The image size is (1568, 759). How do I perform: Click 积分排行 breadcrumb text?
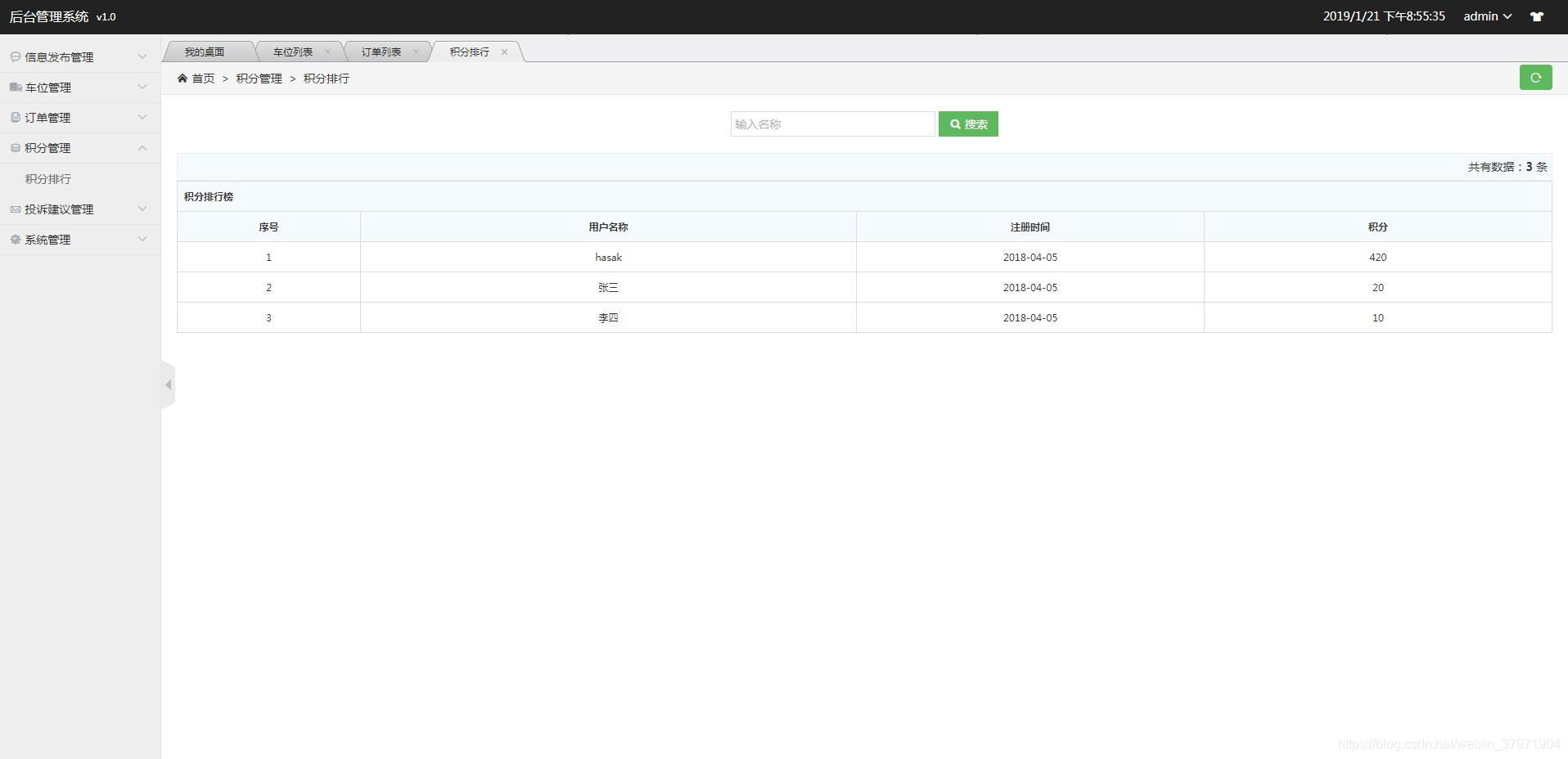point(327,79)
